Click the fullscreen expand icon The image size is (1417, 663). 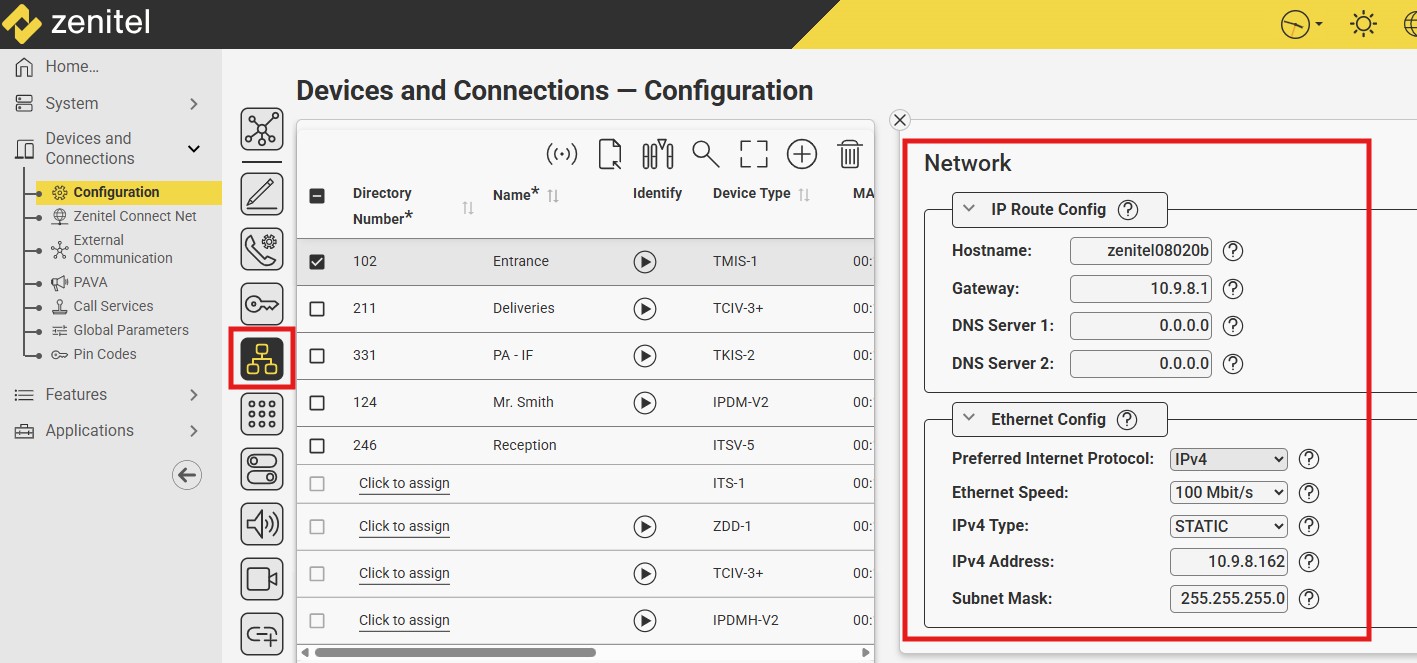[754, 154]
